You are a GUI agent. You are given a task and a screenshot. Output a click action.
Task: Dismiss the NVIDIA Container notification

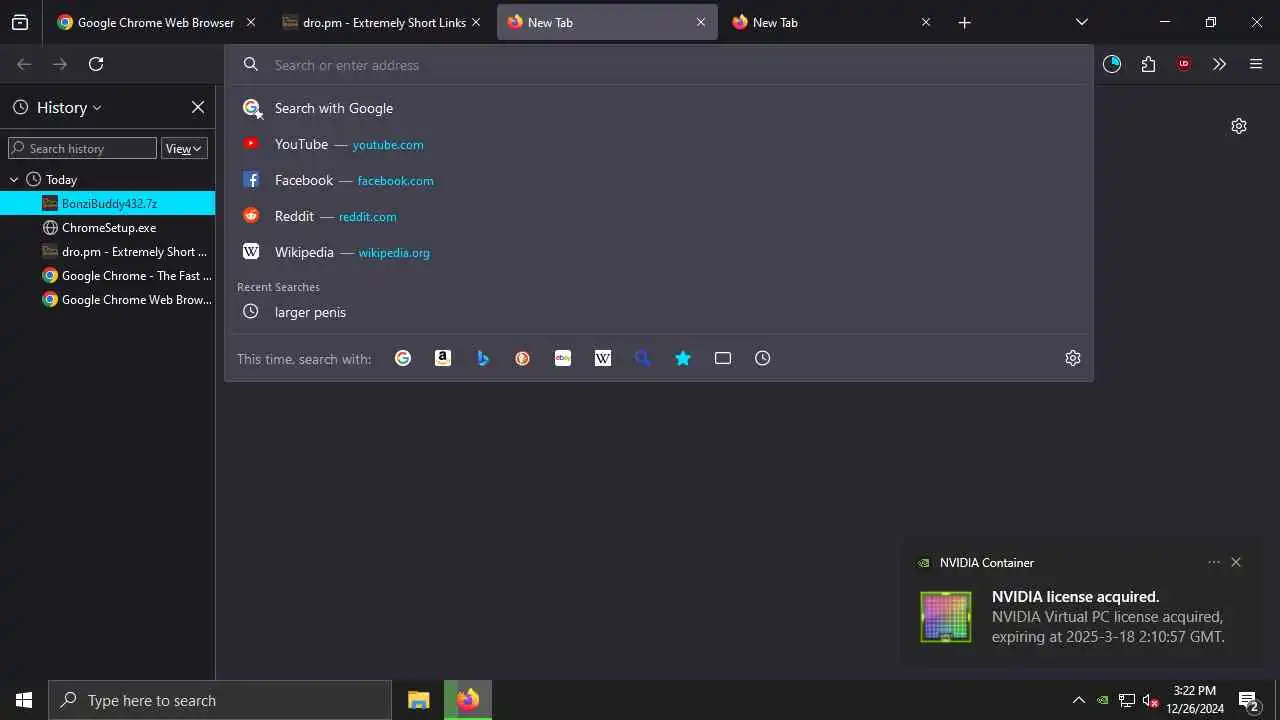point(1236,562)
